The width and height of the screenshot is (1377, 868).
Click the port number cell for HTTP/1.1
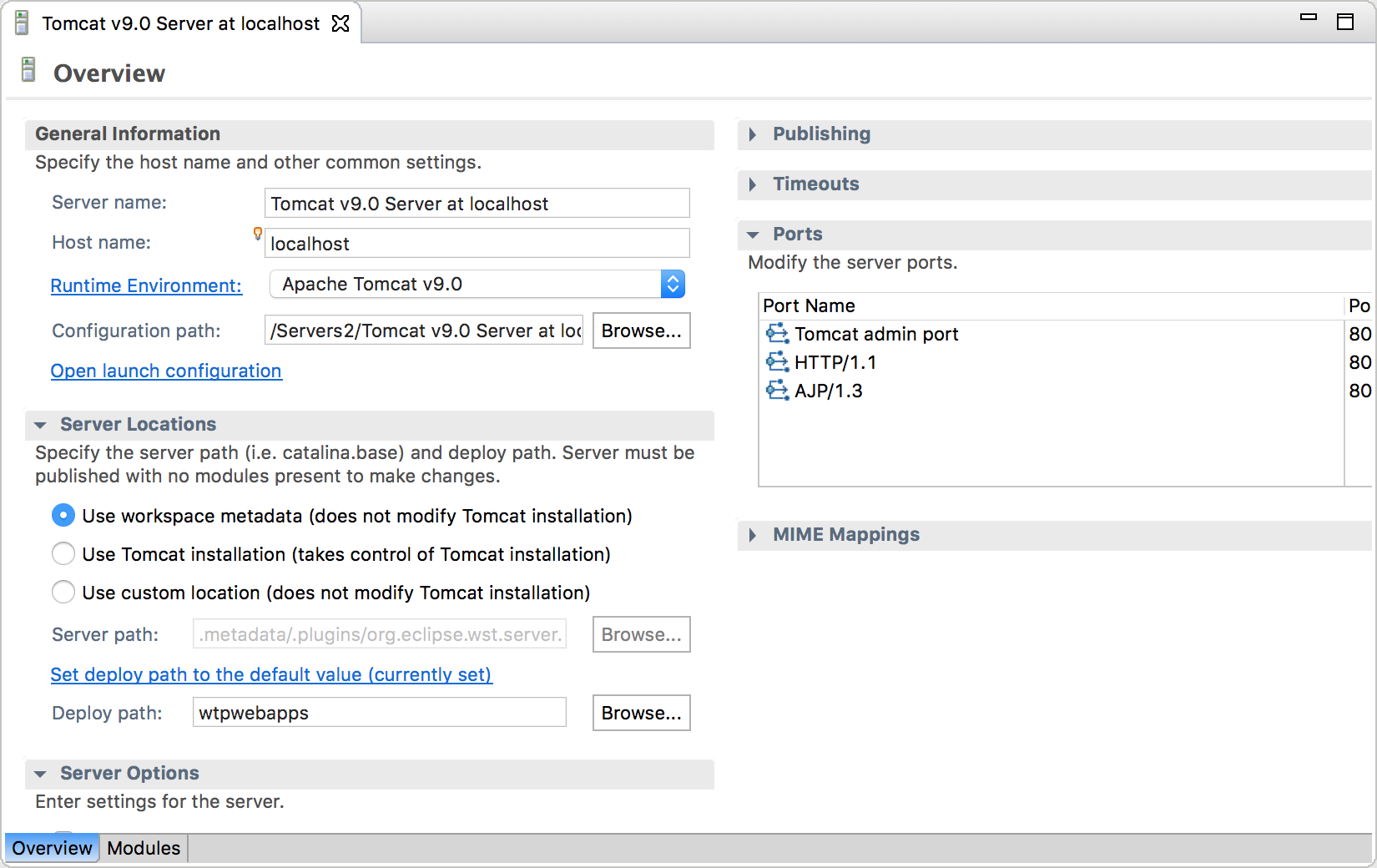(x=1360, y=362)
